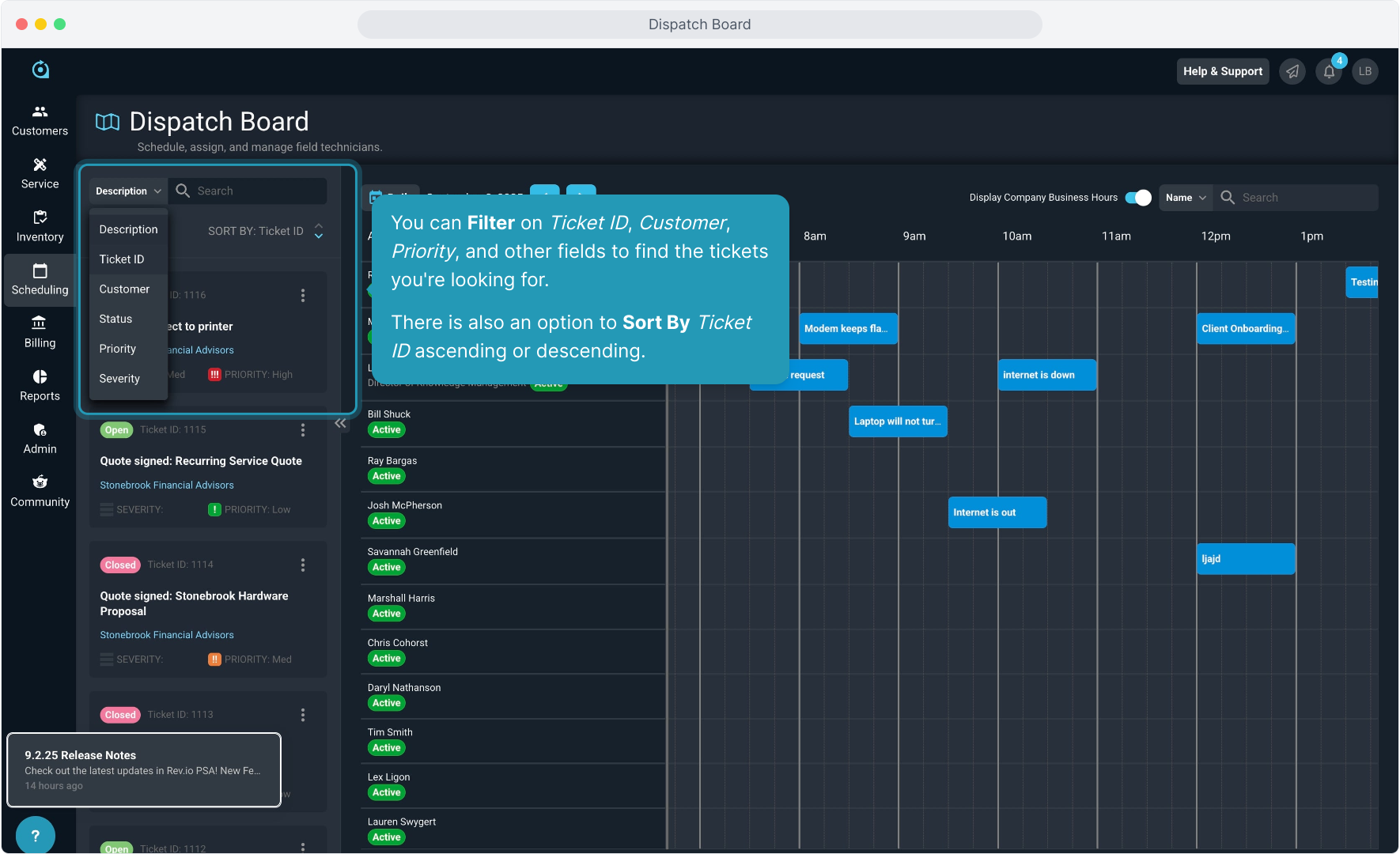Image resolution: width=1400 pixels, height=854 pixels.
Task: Expand the Name filter dropdown
Action: click(x=1185, y=198)
